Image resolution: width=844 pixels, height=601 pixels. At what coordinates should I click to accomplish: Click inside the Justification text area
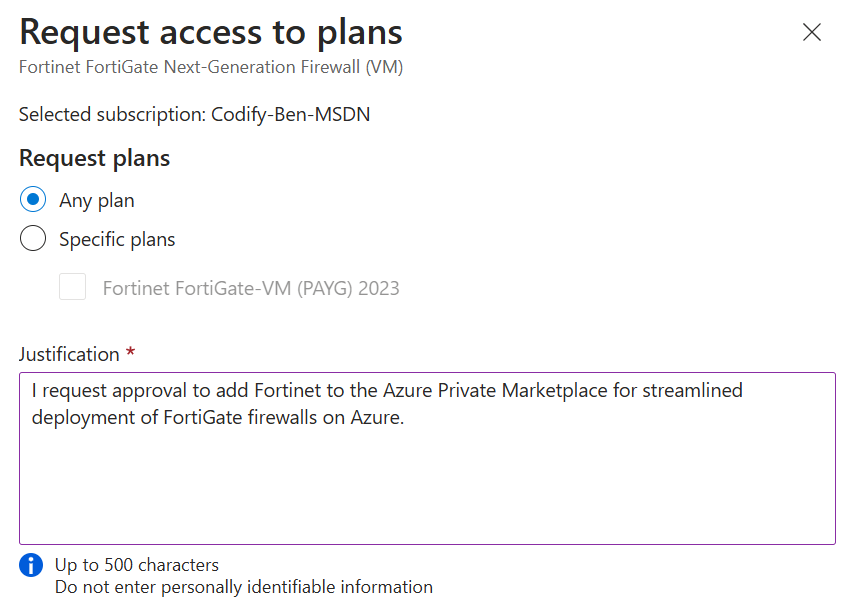[x=427, y=458]
